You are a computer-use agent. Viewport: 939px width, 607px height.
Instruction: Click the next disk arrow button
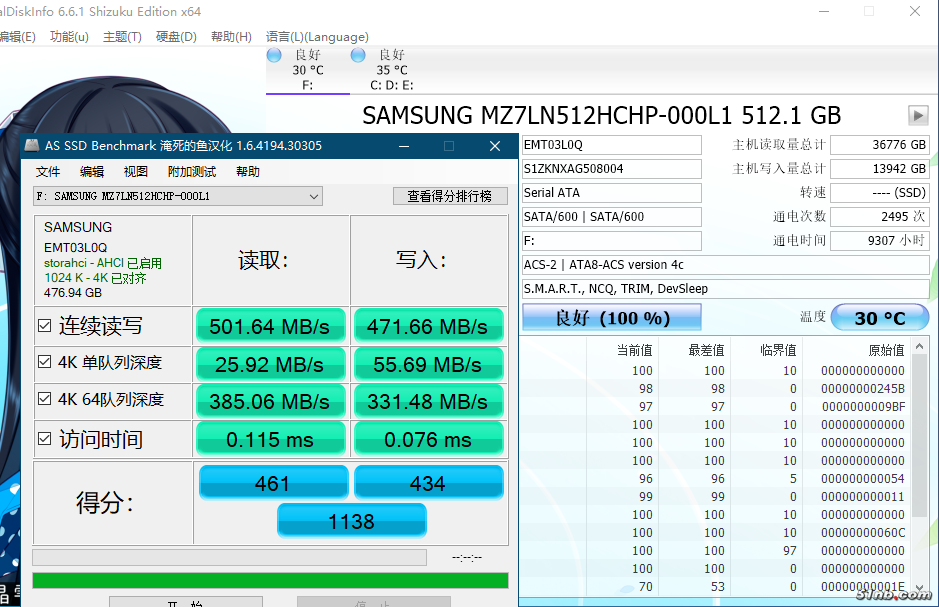[917, 115]
